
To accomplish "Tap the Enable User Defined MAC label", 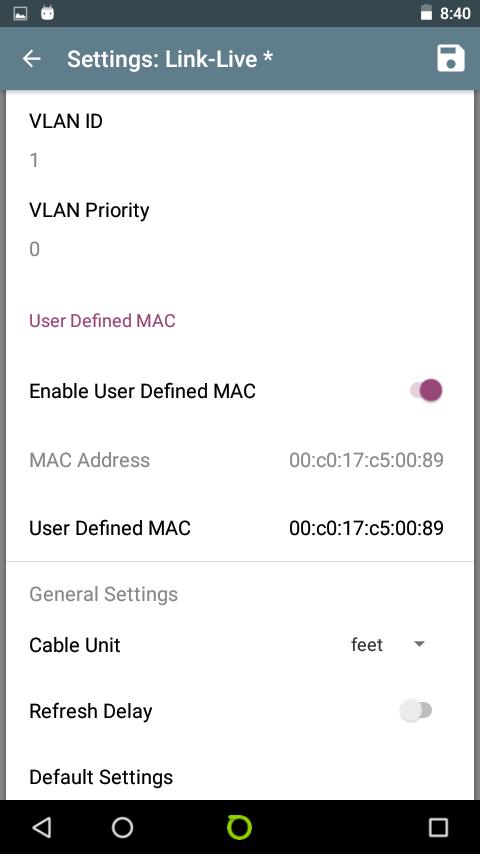I will pos(142,391).
